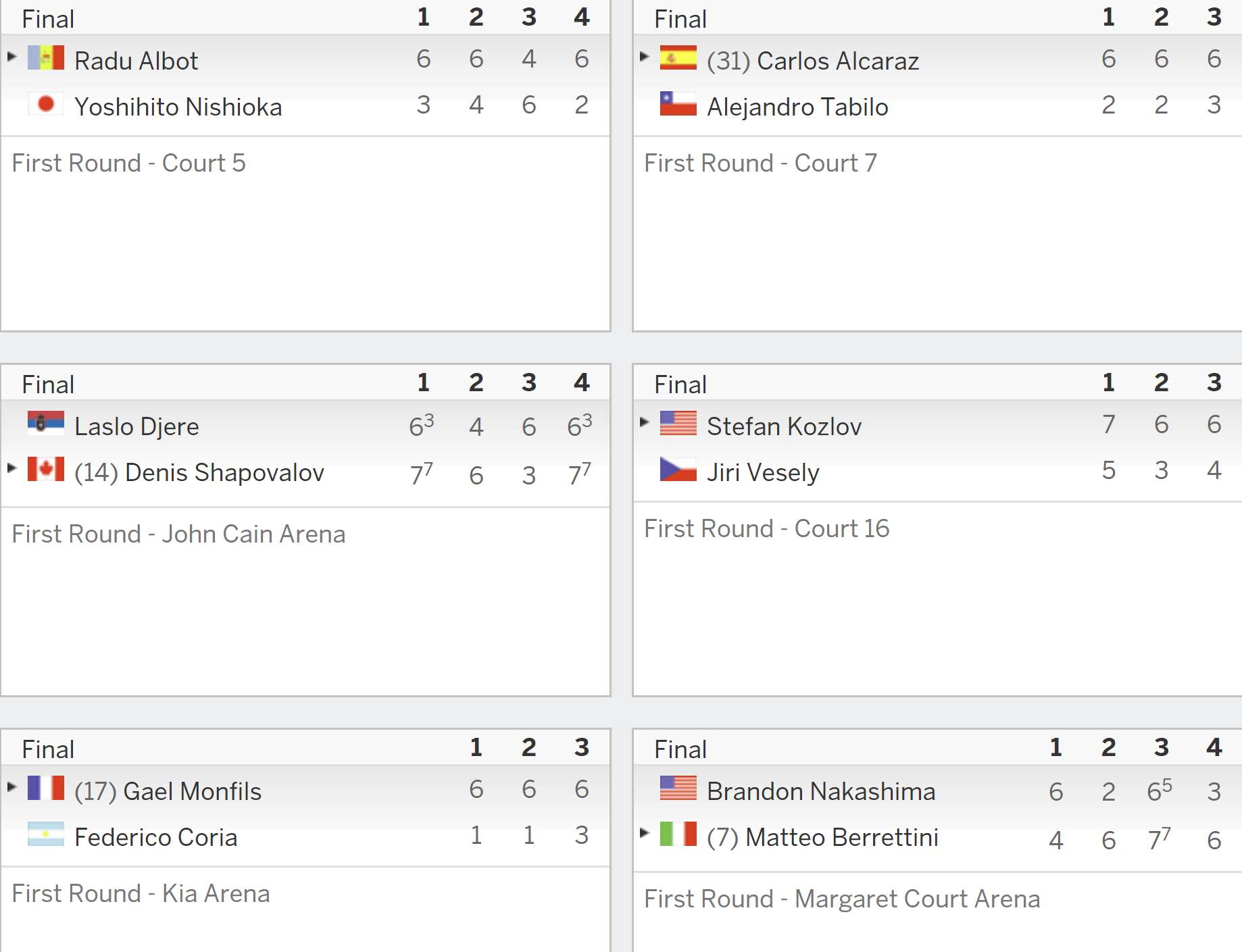Click the First Round - John Cain Arena label
1242x952 pixels.
pos(178,534)
